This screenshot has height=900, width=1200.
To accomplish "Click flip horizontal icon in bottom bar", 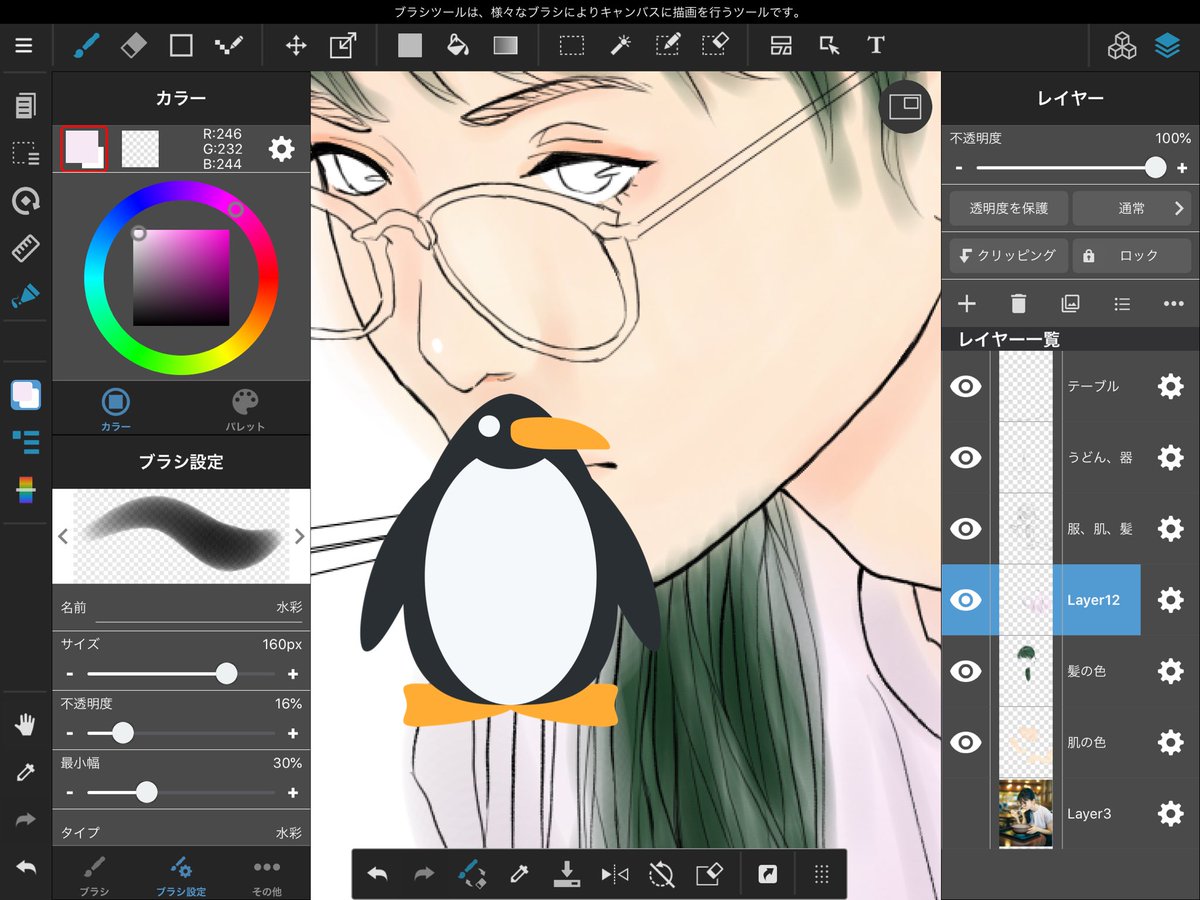I will click(x=615, y=874).
